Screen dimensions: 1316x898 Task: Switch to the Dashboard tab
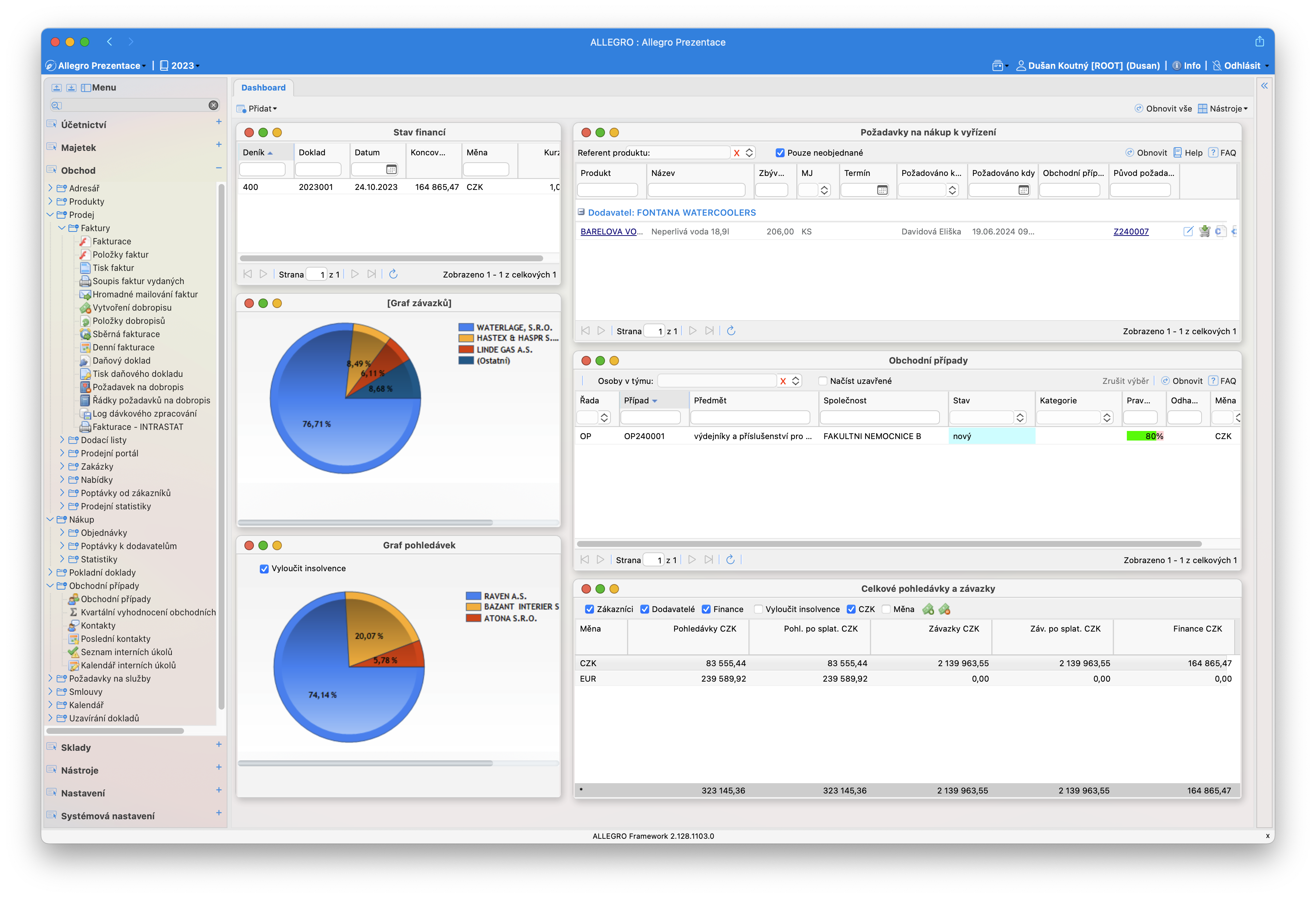pyautogui.click(x=263, y=88)
